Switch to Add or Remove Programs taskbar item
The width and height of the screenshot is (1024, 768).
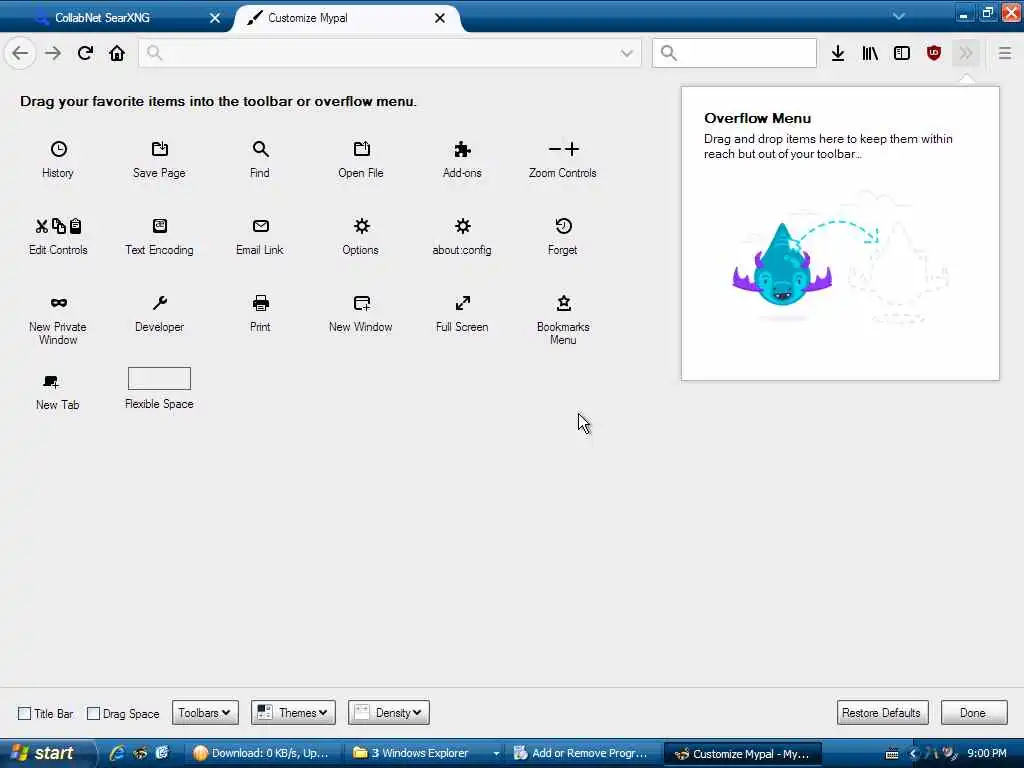(x=582, y=754)
